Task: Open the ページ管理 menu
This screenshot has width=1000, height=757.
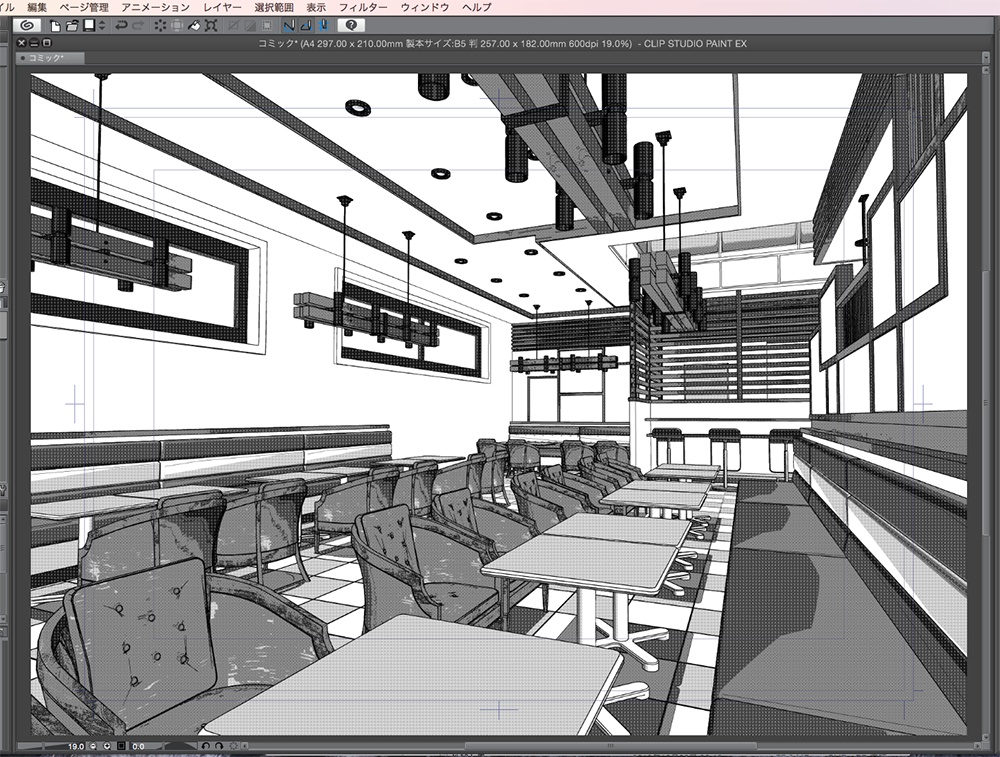Action: [84, 7]
